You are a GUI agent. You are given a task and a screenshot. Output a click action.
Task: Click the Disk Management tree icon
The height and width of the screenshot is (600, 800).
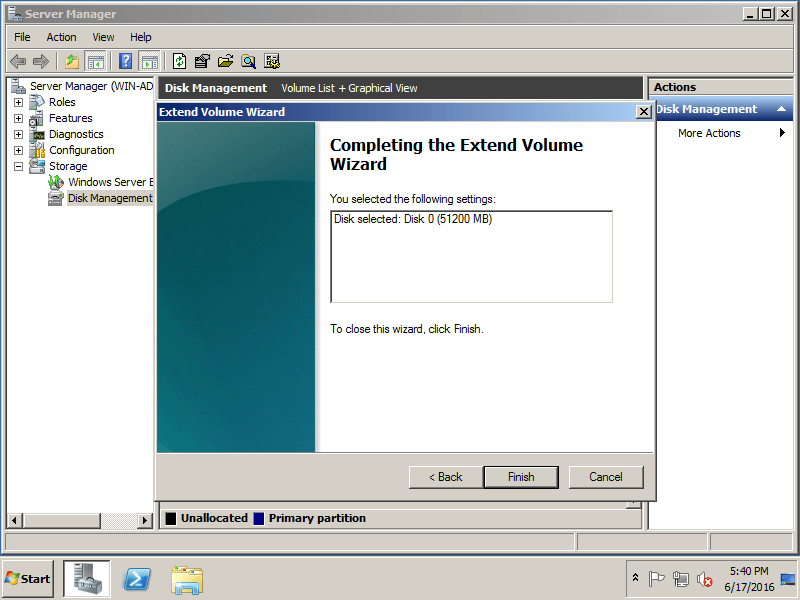pyautogui.click(x=56, y=198)
